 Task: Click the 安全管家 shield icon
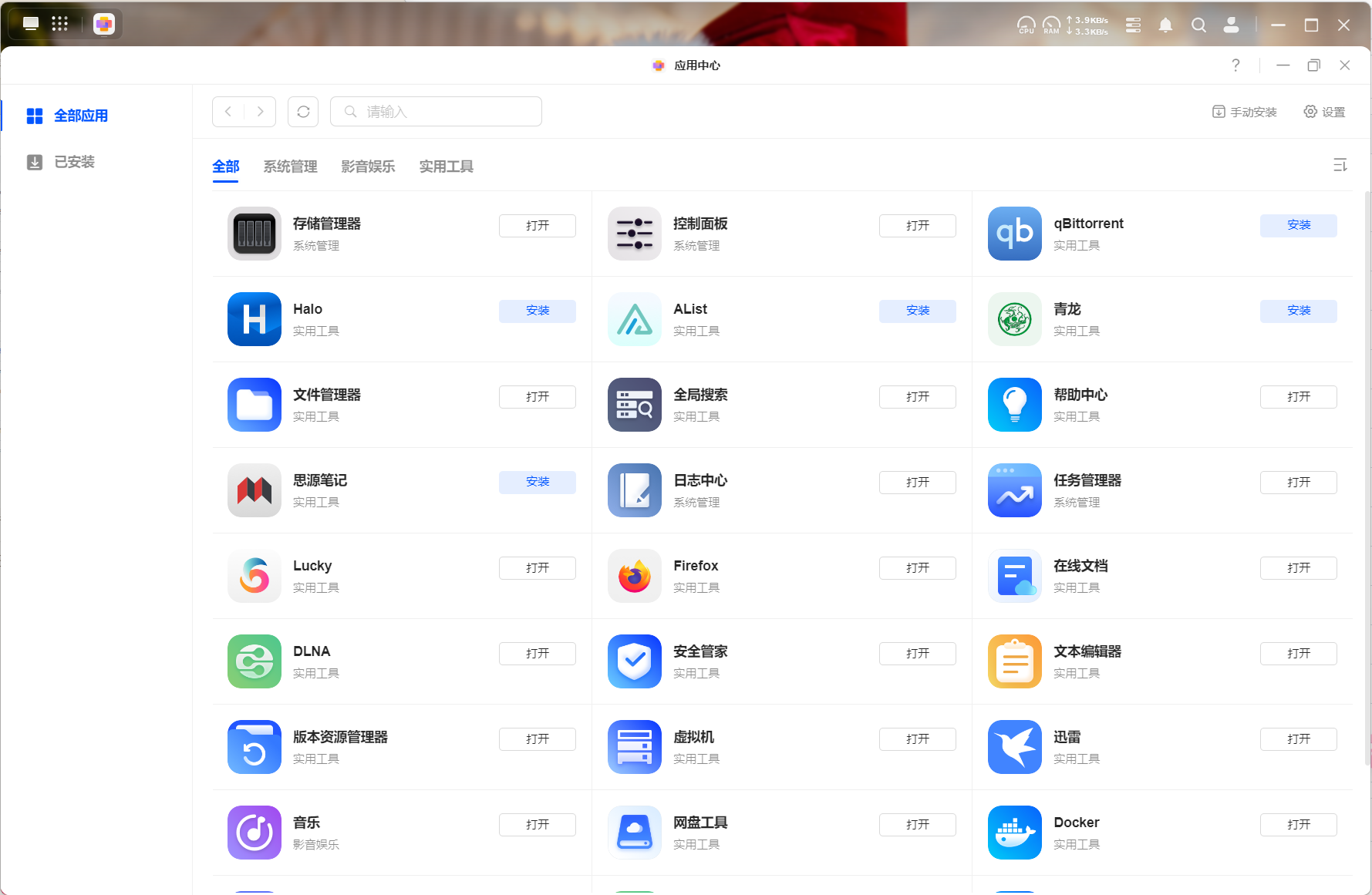pos(635,661)
